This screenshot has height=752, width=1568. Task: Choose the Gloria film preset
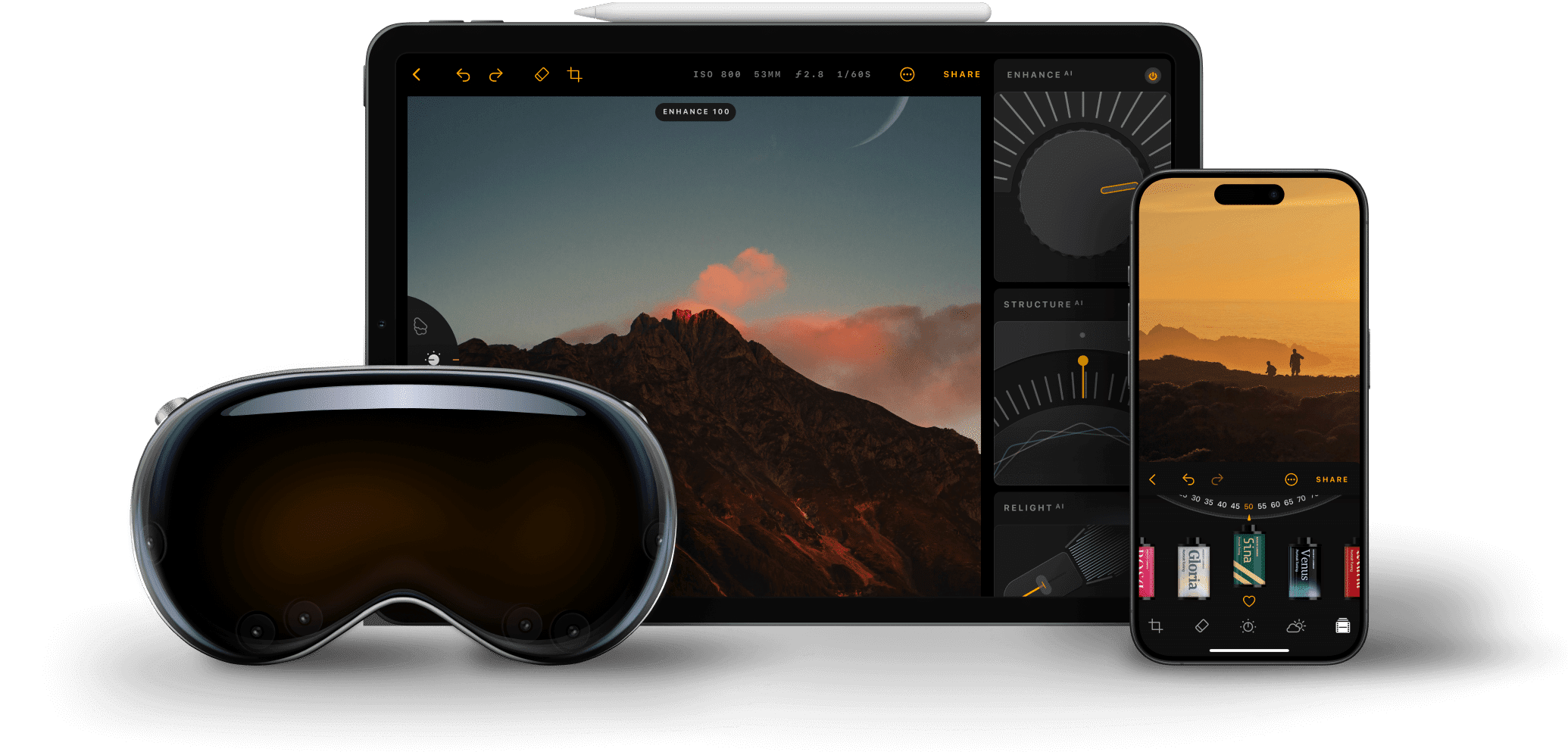[1194, 569]
